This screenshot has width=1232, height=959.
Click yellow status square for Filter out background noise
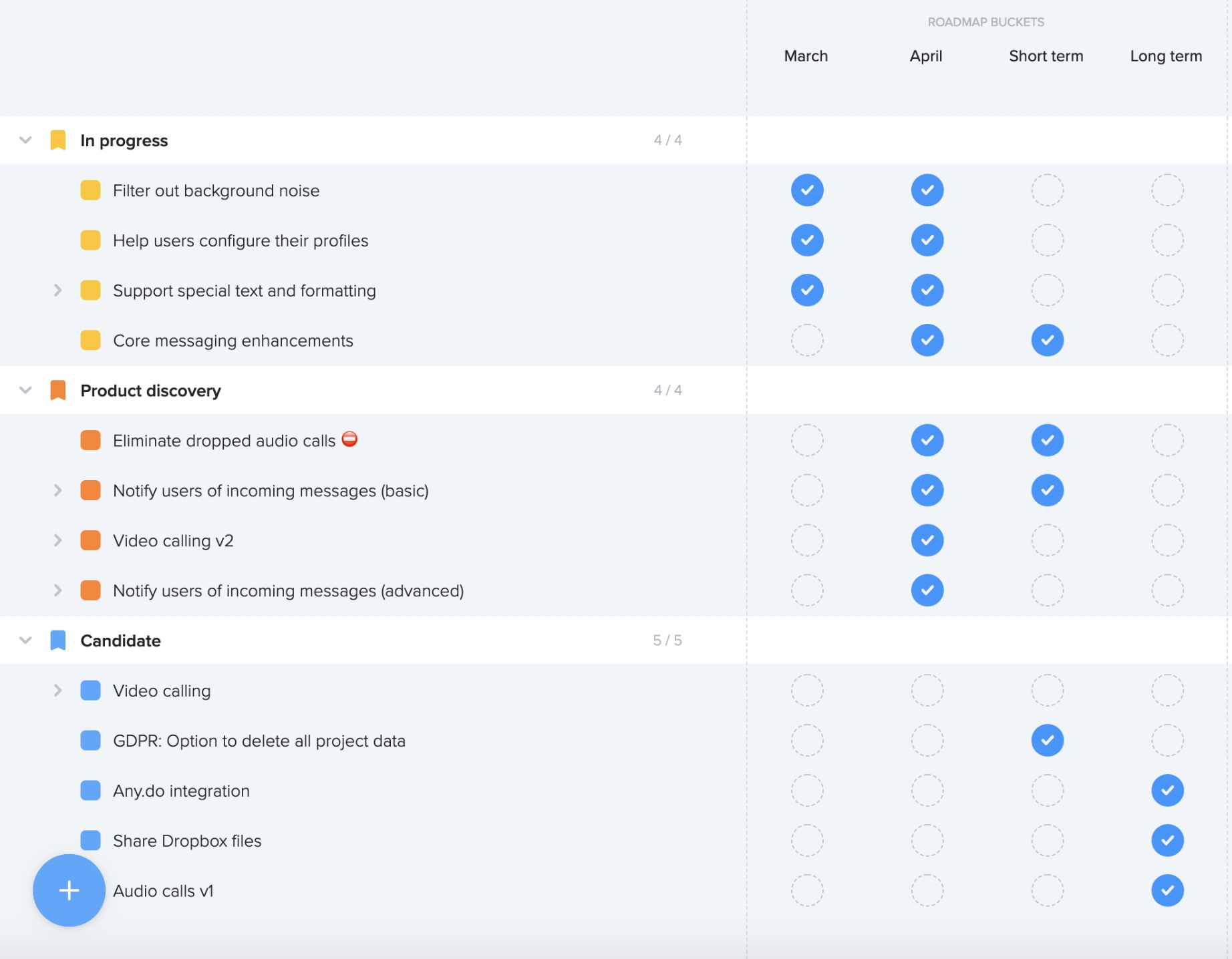90,190
